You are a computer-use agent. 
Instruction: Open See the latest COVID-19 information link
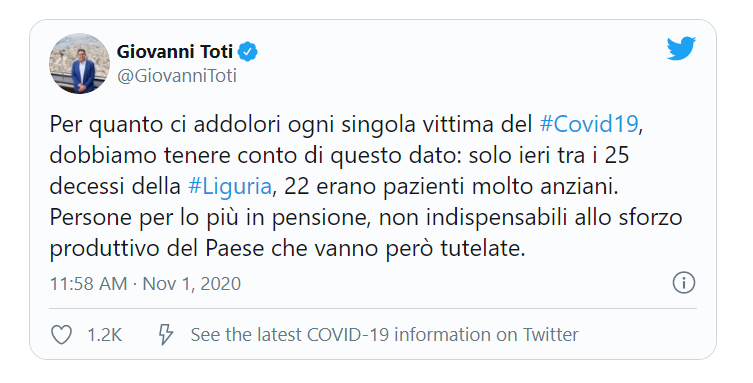(384, 335)
